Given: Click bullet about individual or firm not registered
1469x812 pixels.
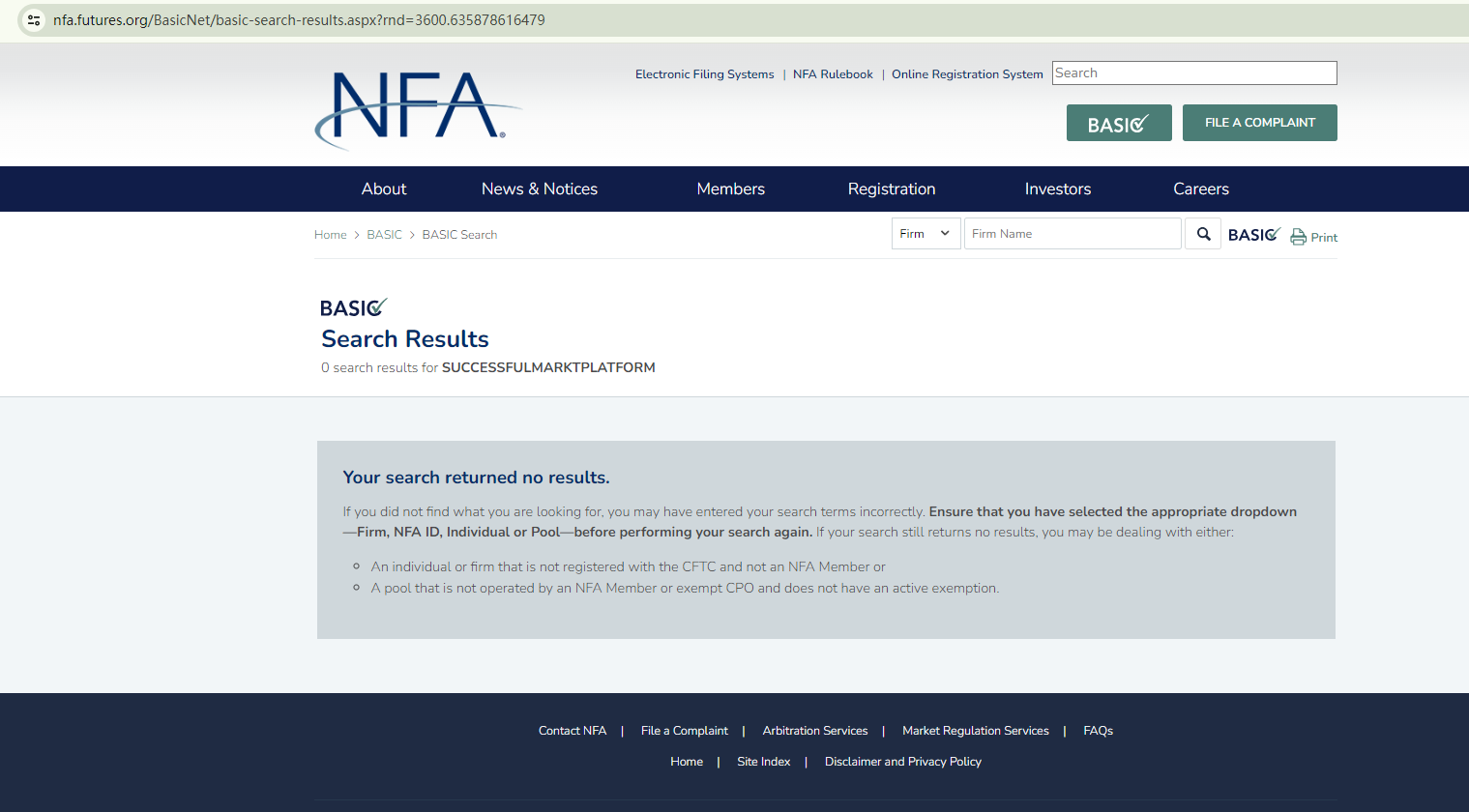Looking at the screenshot, I should (x=628, y=567).
